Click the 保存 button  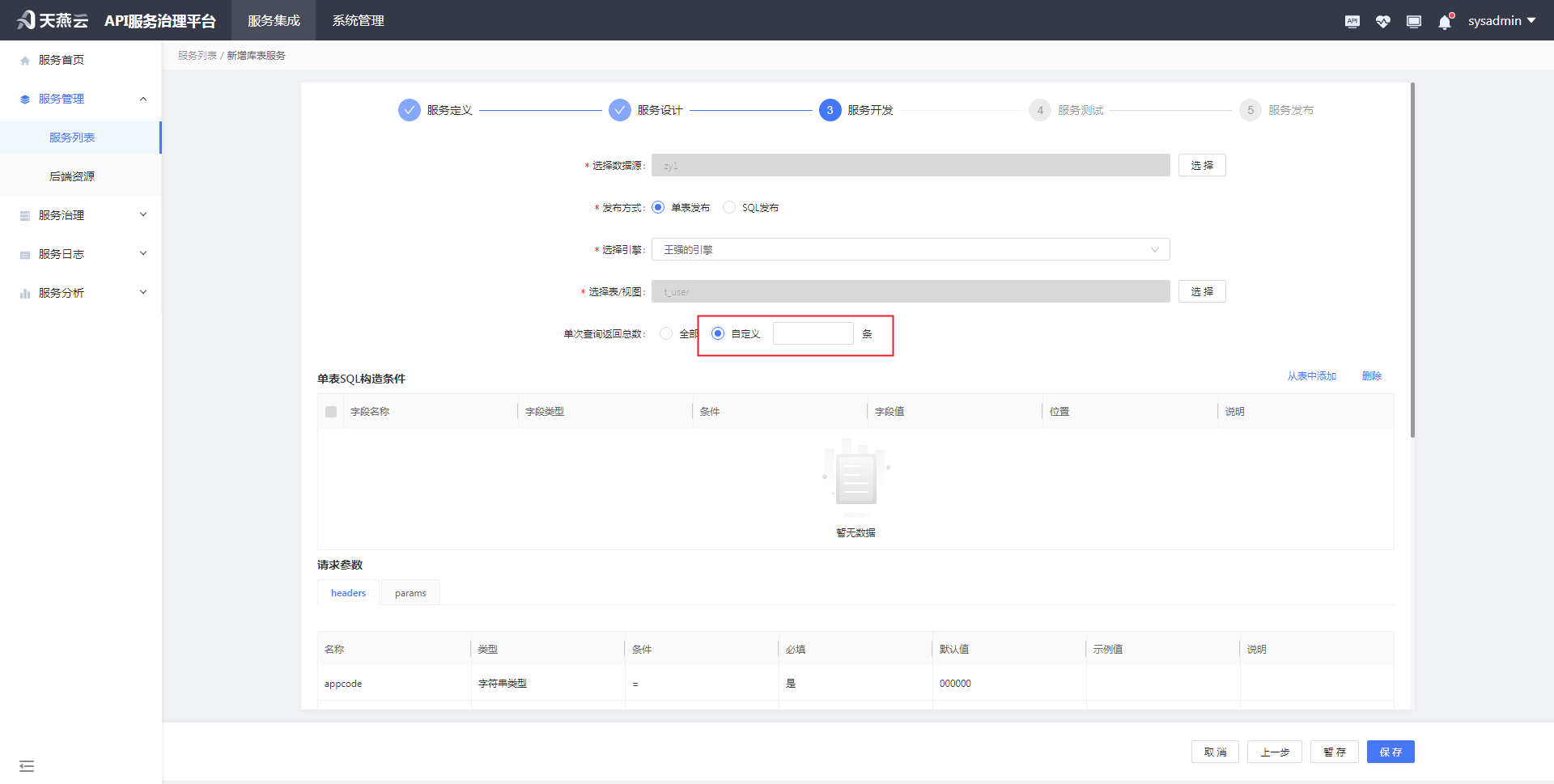tap(1390, 752)
